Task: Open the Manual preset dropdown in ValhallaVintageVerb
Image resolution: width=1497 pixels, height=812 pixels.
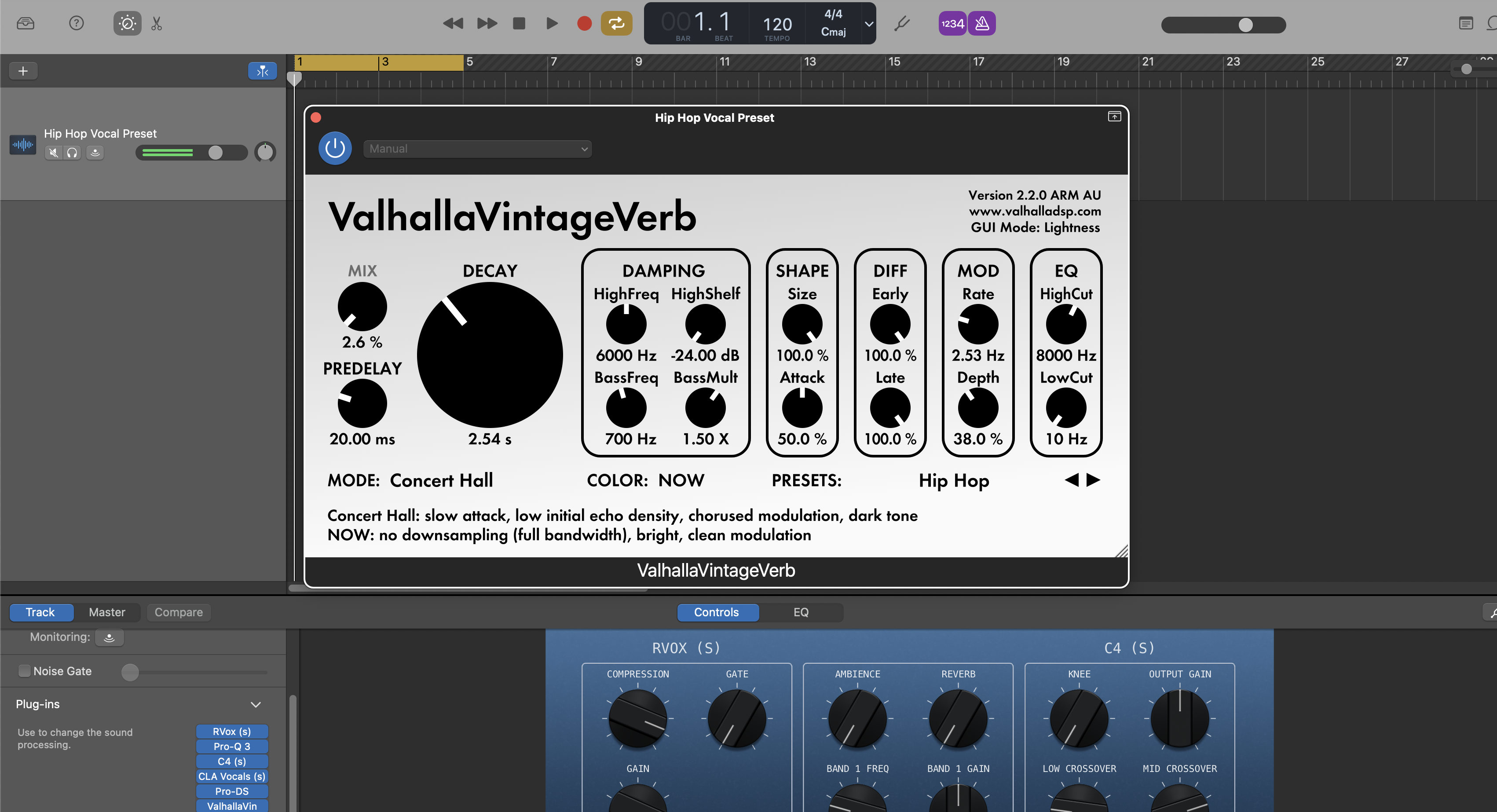Action: [476, 148]
